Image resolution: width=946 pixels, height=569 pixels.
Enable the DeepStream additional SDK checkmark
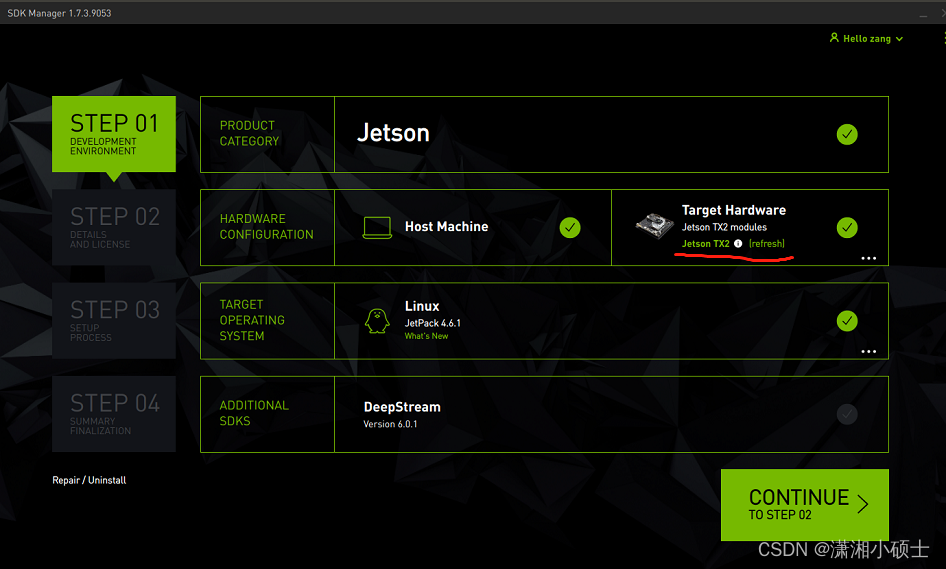tap(847, 414)
